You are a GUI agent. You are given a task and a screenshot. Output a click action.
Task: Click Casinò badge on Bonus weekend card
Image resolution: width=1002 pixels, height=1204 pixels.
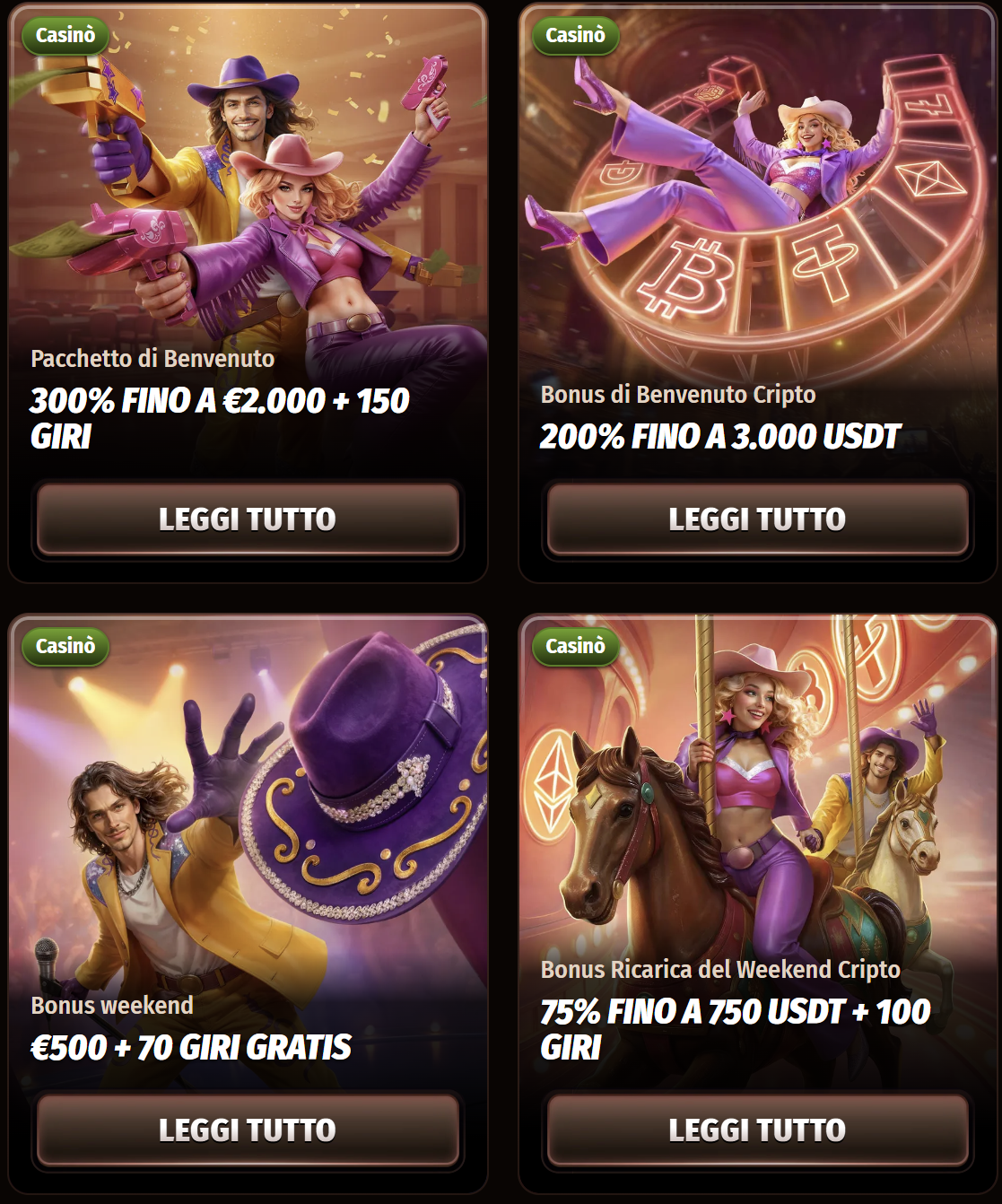(x=65, y=646)
